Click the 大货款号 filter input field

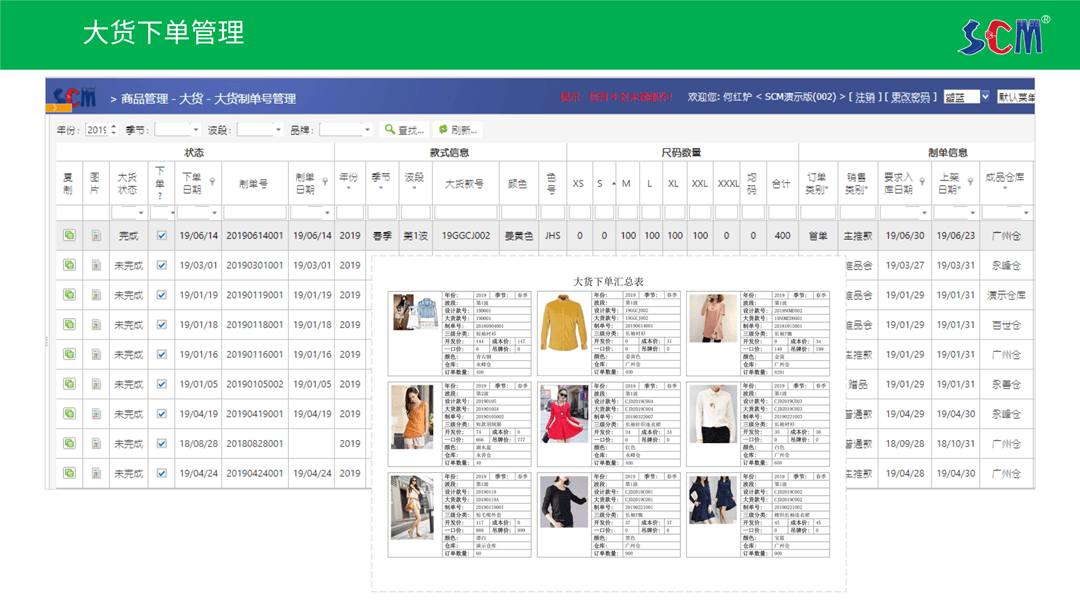pyautogui.click(x=466, y=213)
